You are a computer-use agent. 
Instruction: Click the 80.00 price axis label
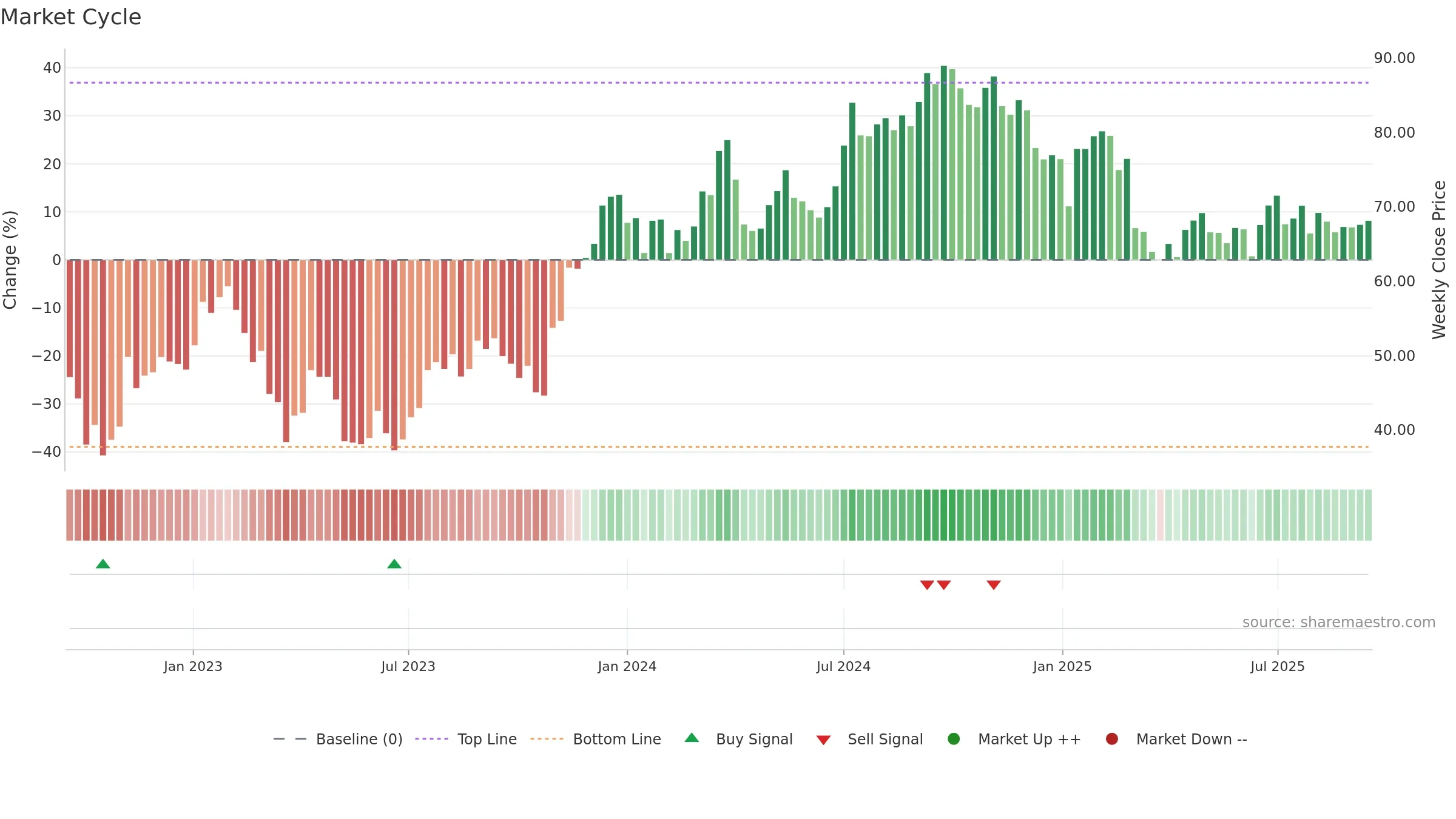point(1395,133)
